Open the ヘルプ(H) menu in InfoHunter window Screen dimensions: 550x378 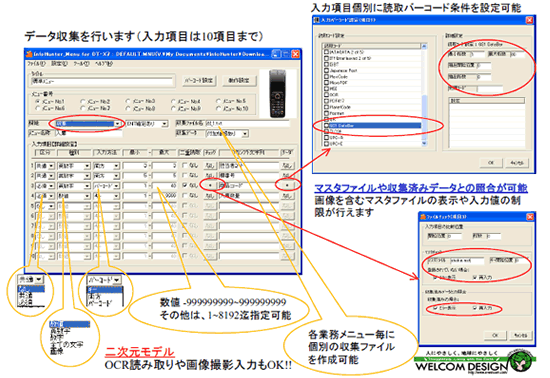[104, 64]
